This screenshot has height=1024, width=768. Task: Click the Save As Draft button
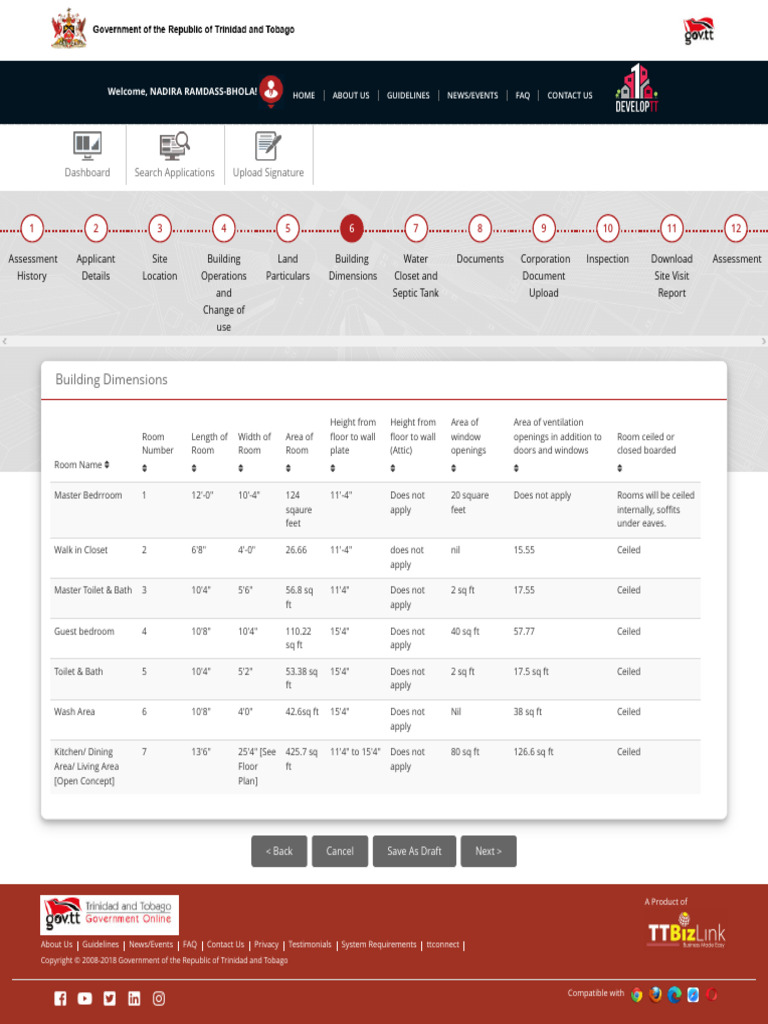point(414,851)
